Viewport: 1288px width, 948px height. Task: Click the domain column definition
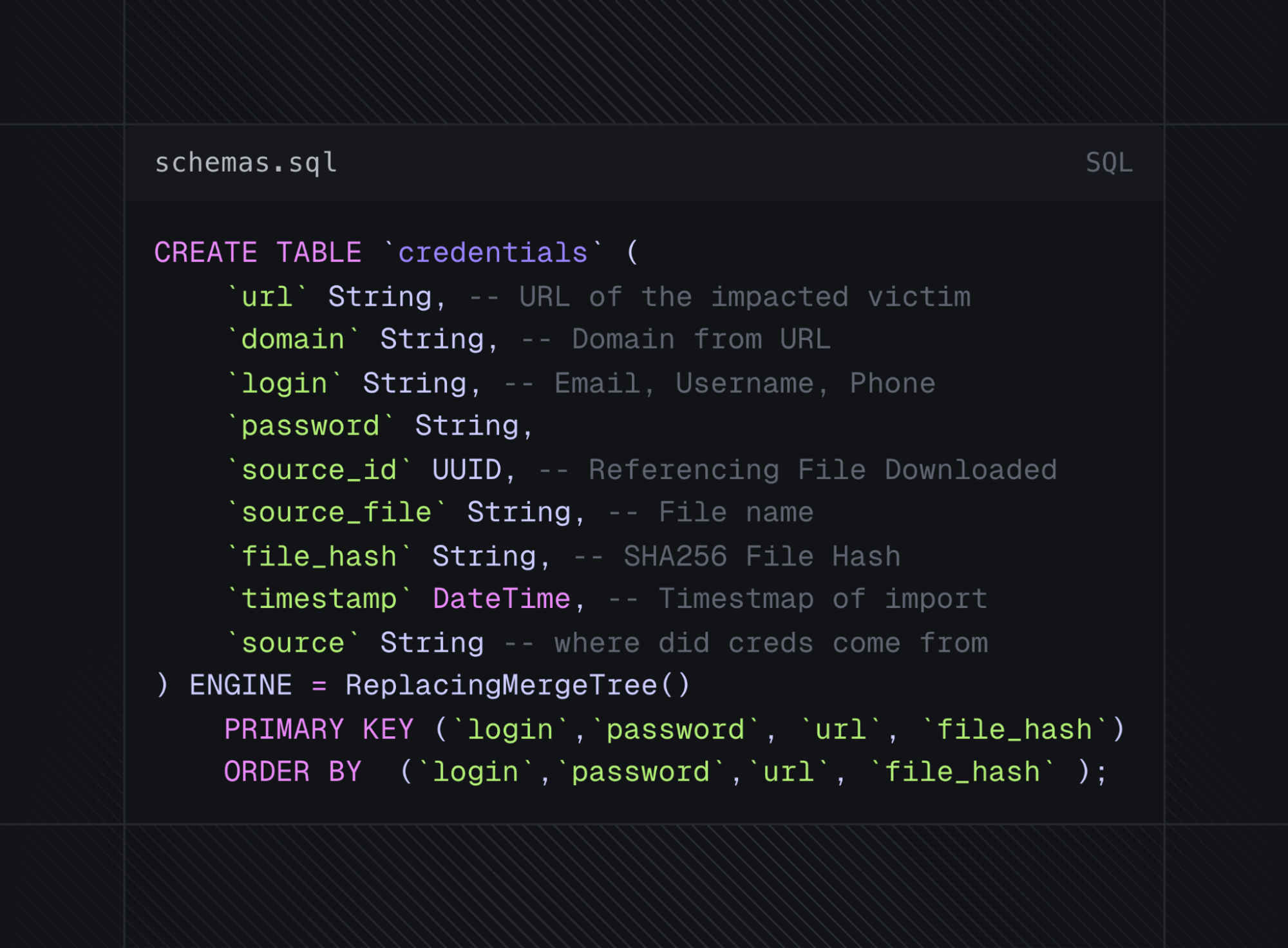[293, 339]
